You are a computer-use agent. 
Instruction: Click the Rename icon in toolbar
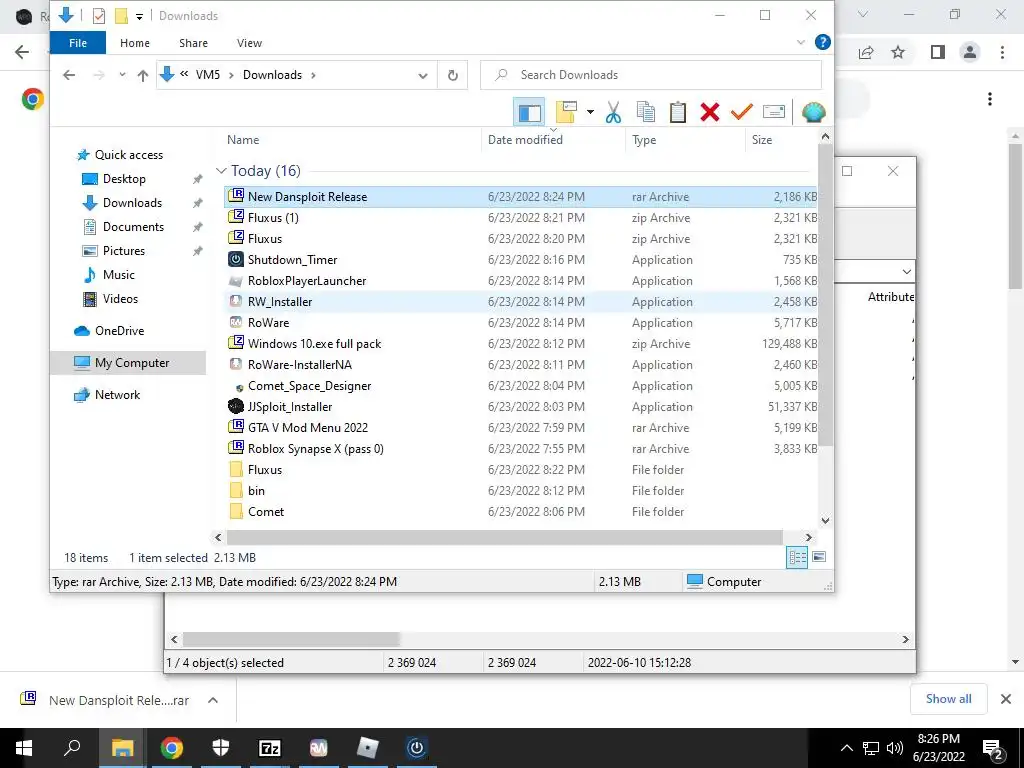(x=773, y=112)
